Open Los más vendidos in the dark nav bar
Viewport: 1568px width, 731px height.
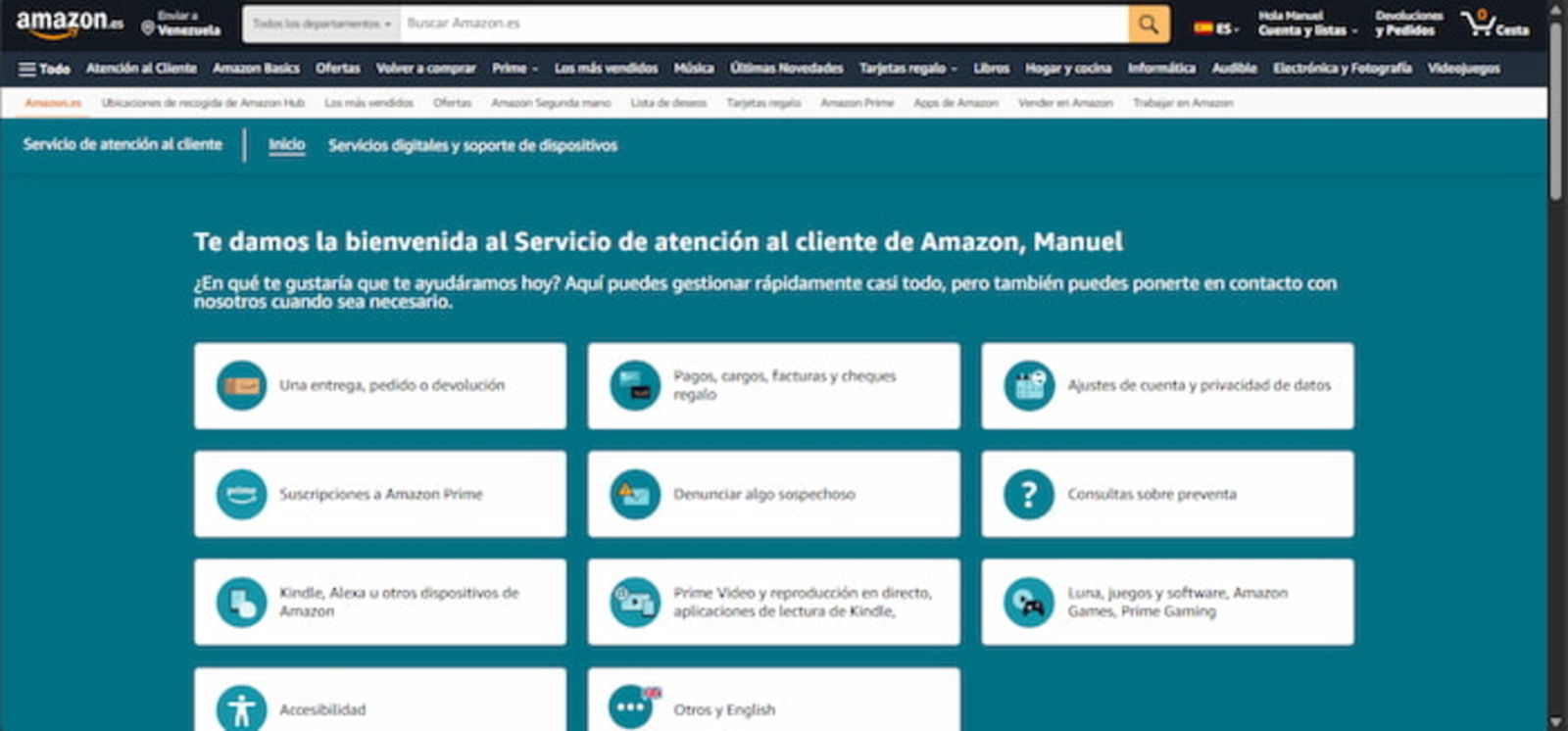point(606,69)
